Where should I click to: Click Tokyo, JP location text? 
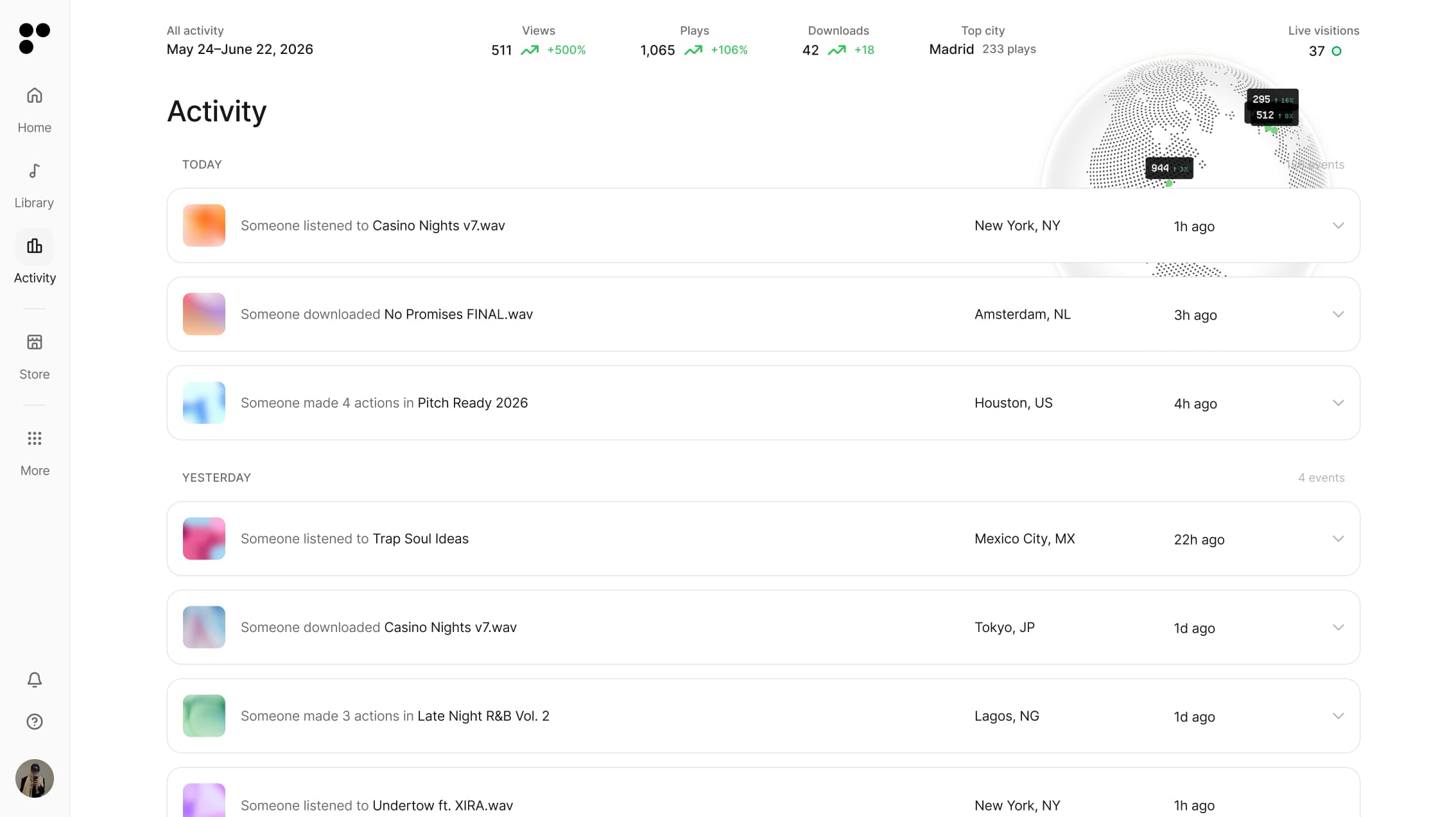coord(1005,627)
